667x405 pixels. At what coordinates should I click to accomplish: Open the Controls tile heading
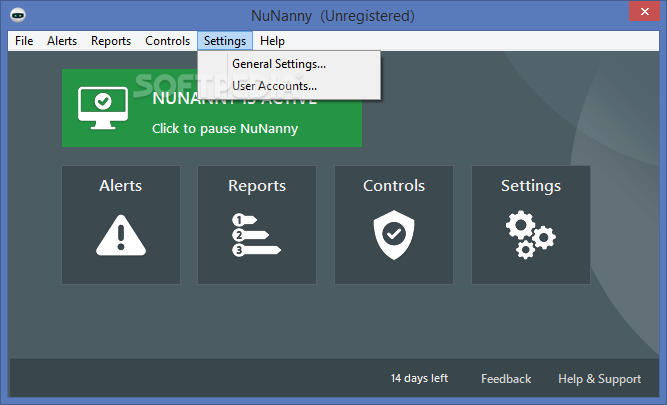(394, 185)
